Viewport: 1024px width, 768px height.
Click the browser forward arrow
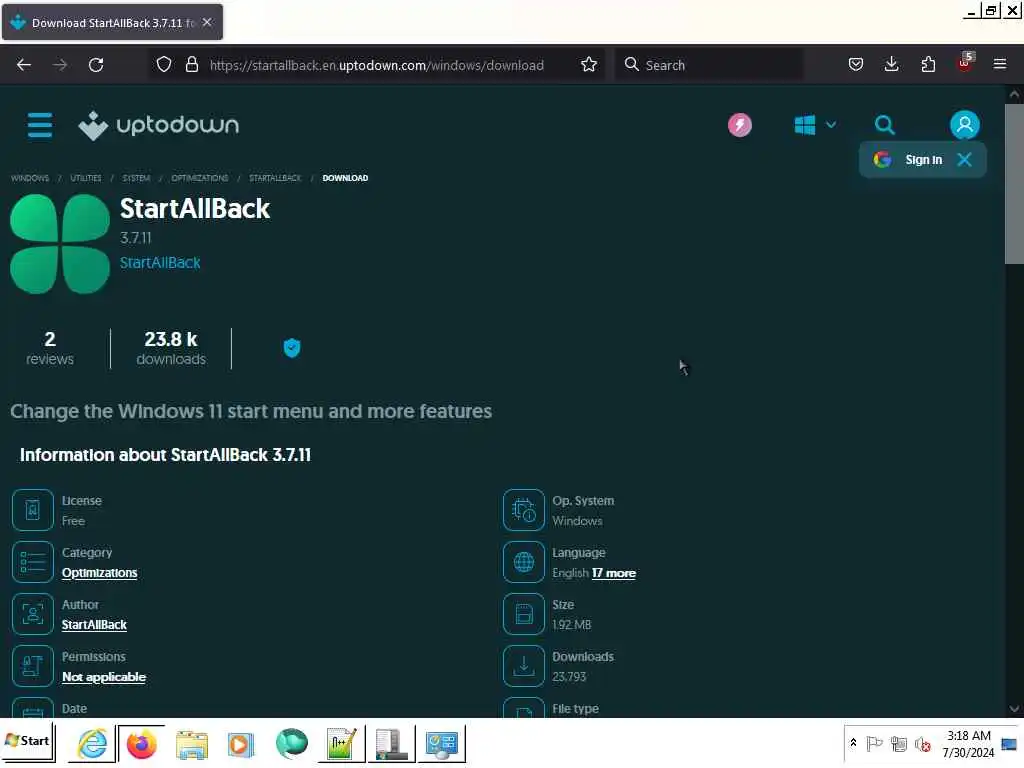coord(60,65)
